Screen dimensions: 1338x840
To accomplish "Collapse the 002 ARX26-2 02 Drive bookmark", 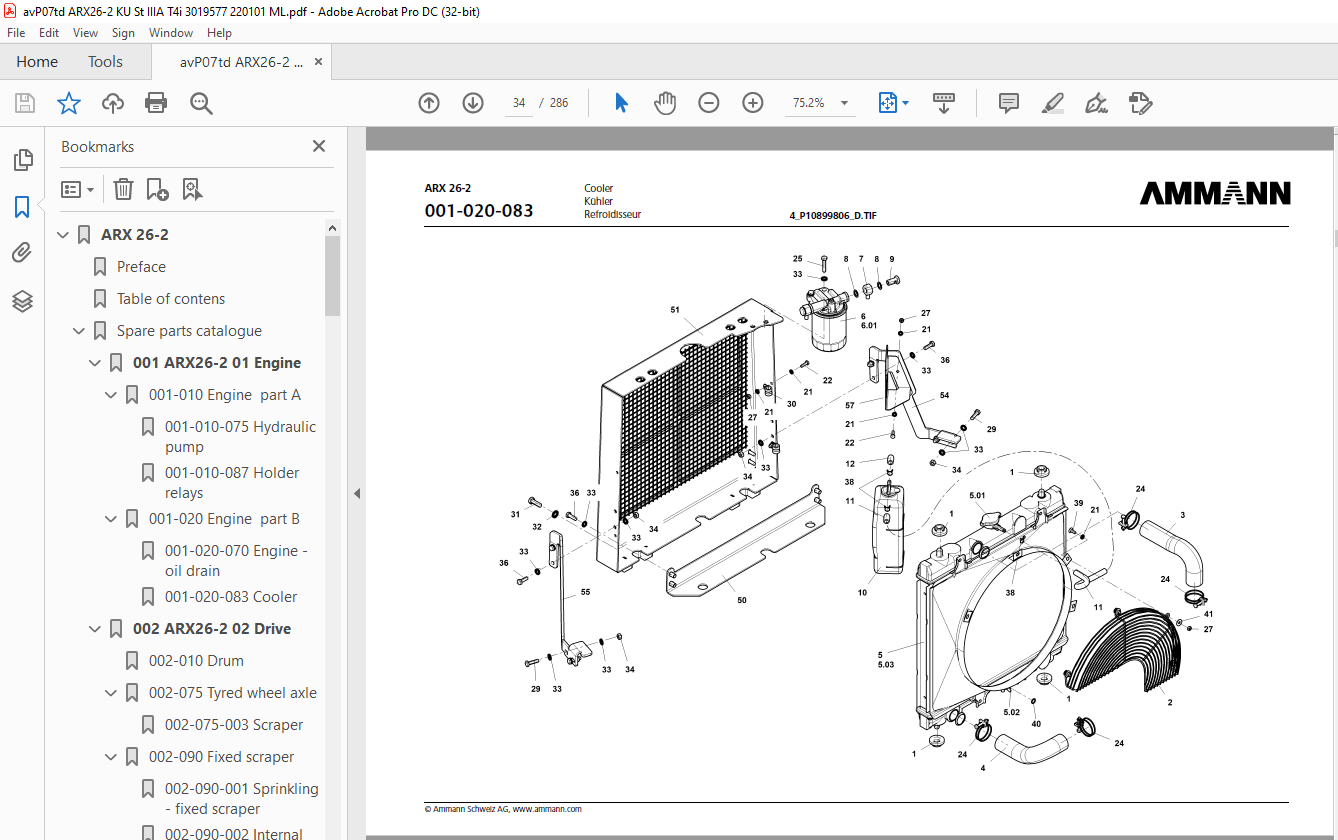I will tap(95, 629).
